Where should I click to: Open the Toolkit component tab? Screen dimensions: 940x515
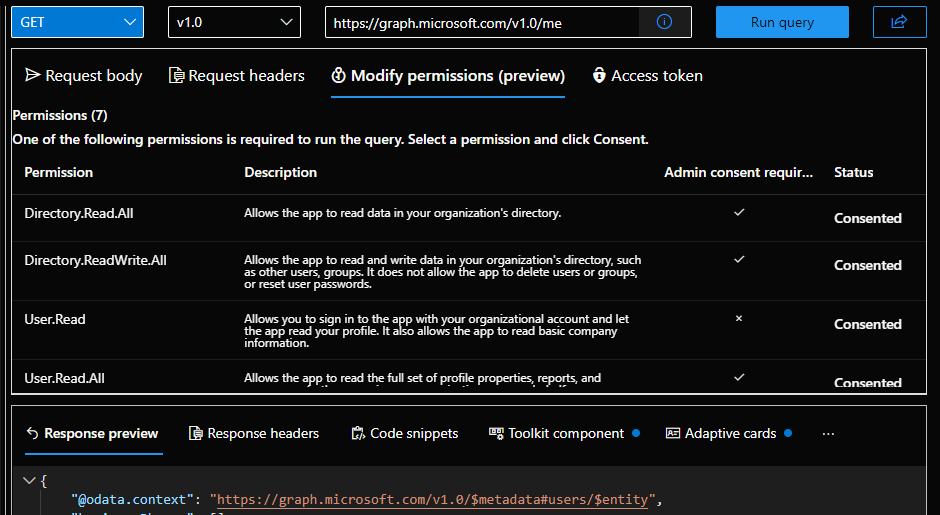[564, 433]
